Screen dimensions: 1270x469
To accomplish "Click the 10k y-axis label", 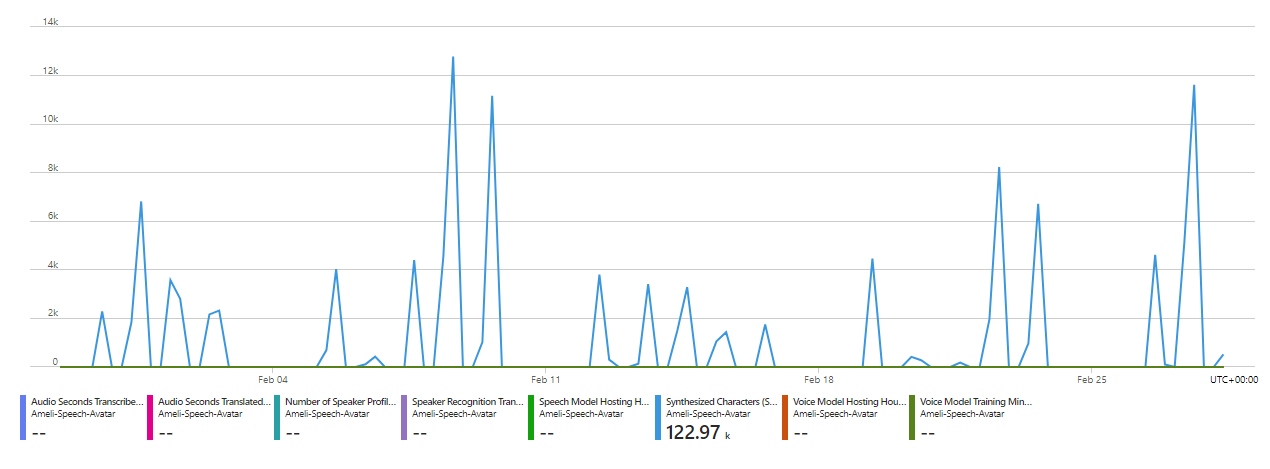I will pyautogui.click(x=52, y=119).
